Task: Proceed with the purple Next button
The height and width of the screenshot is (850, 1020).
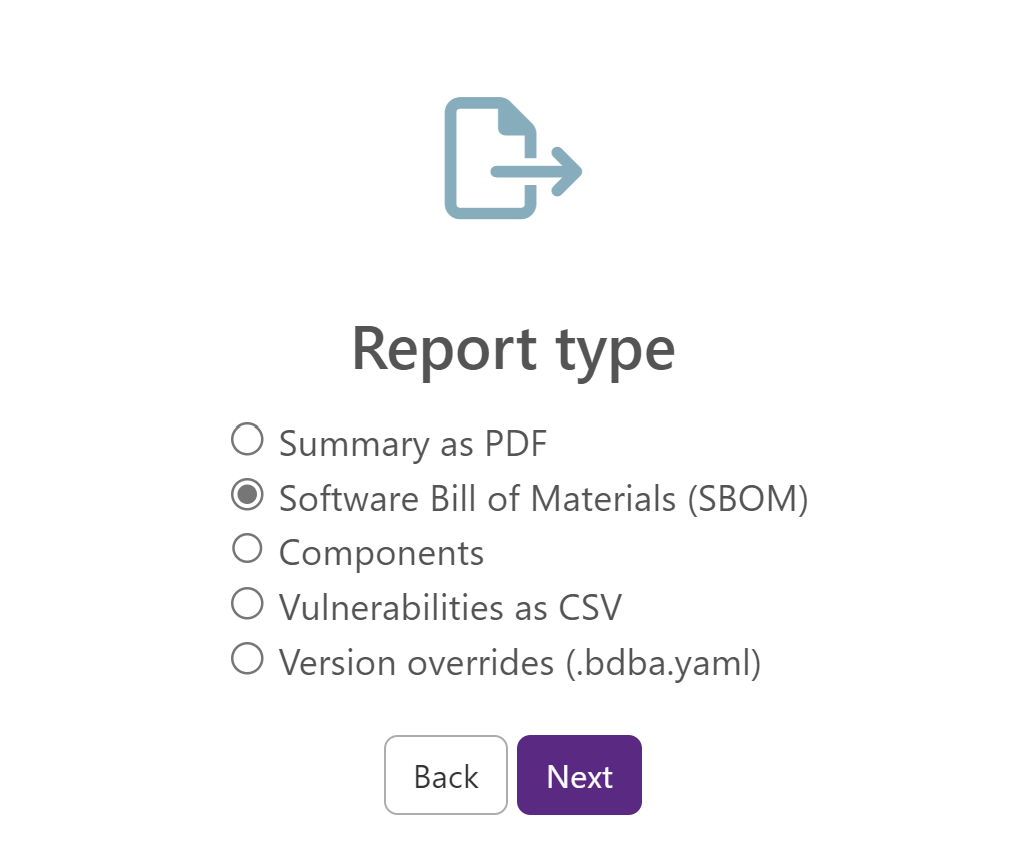Action: pos(580,775)
